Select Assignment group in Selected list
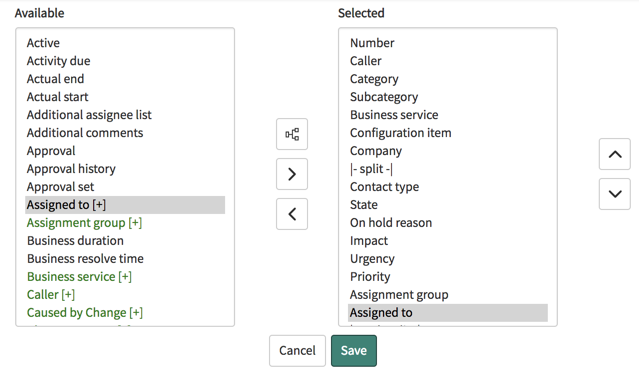Screen dimensions: 639x372 [448, 294]
